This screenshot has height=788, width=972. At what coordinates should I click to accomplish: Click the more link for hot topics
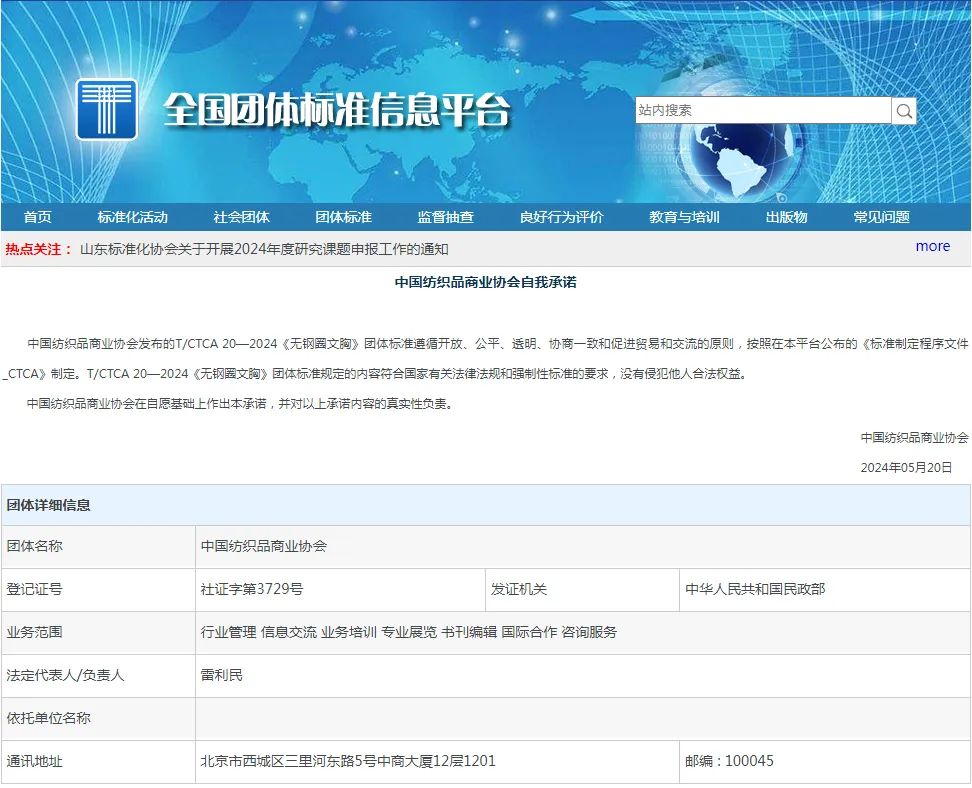click(932, 246)
